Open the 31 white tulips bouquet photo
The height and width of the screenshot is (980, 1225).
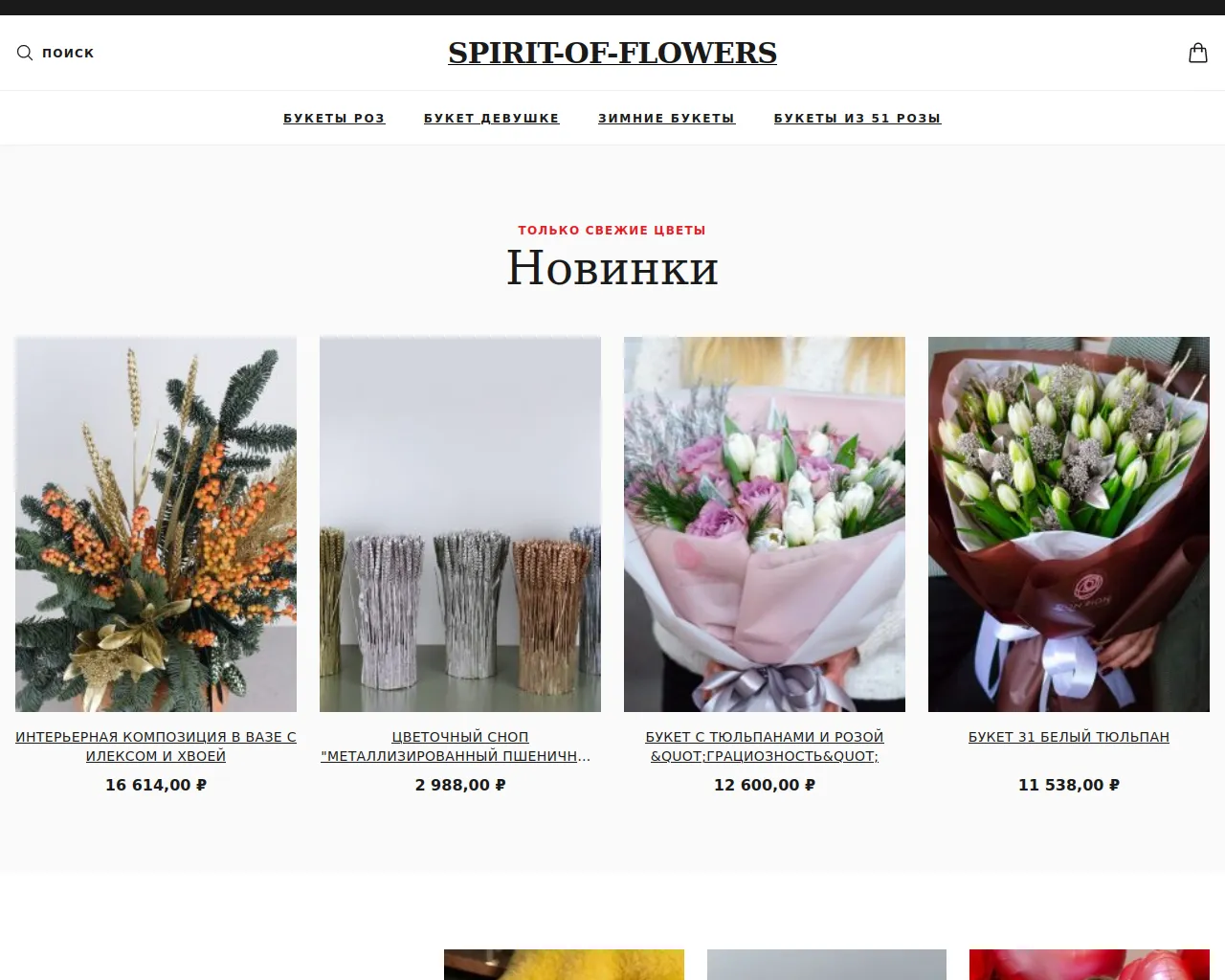[1069, 524]
